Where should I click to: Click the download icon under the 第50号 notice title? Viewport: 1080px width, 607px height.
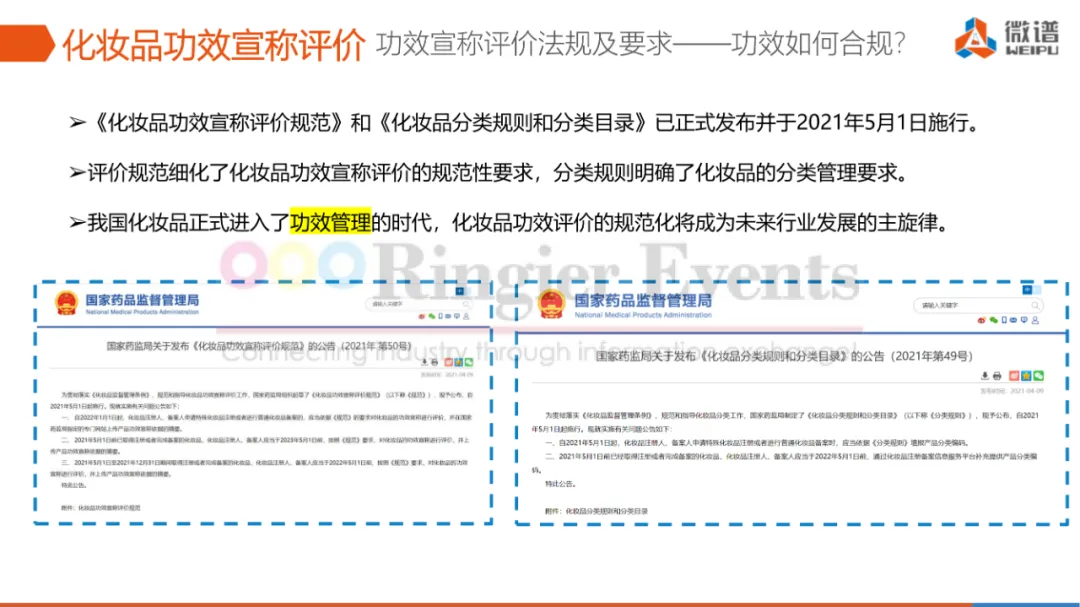424,362
